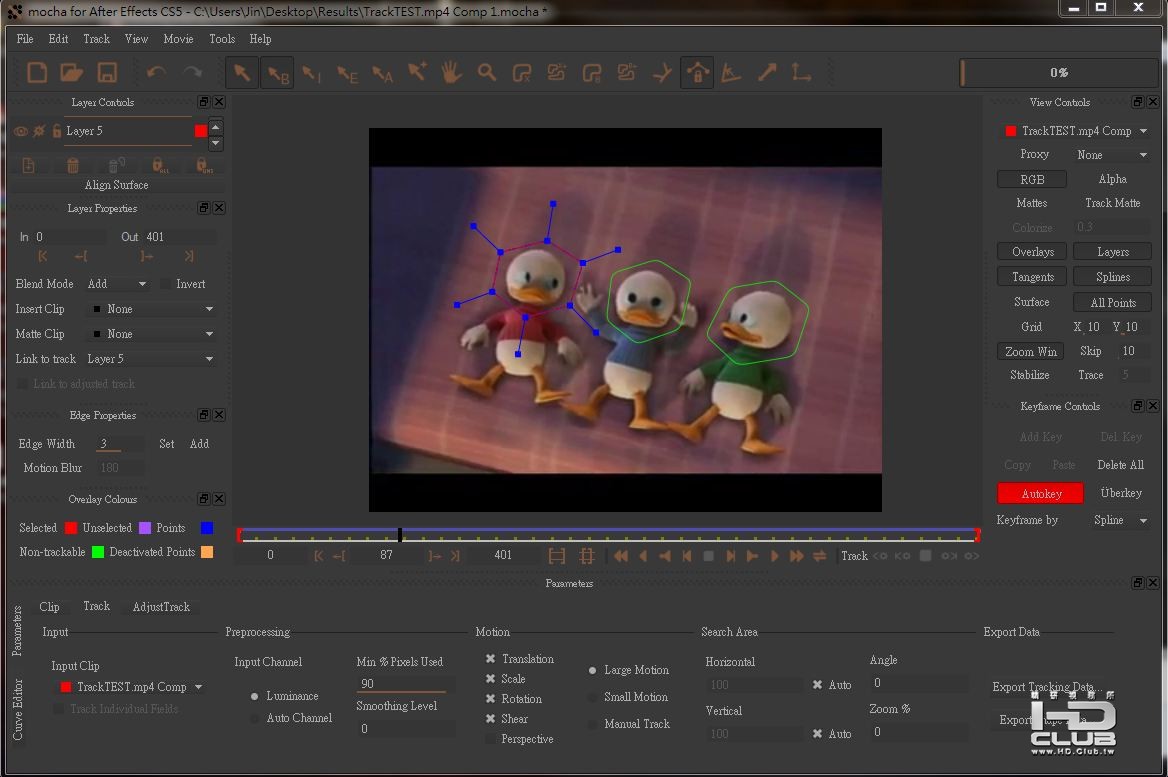Change the green Non-trackable colour swatch
The width and height of the screenshot is (1168, 777).
tap(98, 552)
